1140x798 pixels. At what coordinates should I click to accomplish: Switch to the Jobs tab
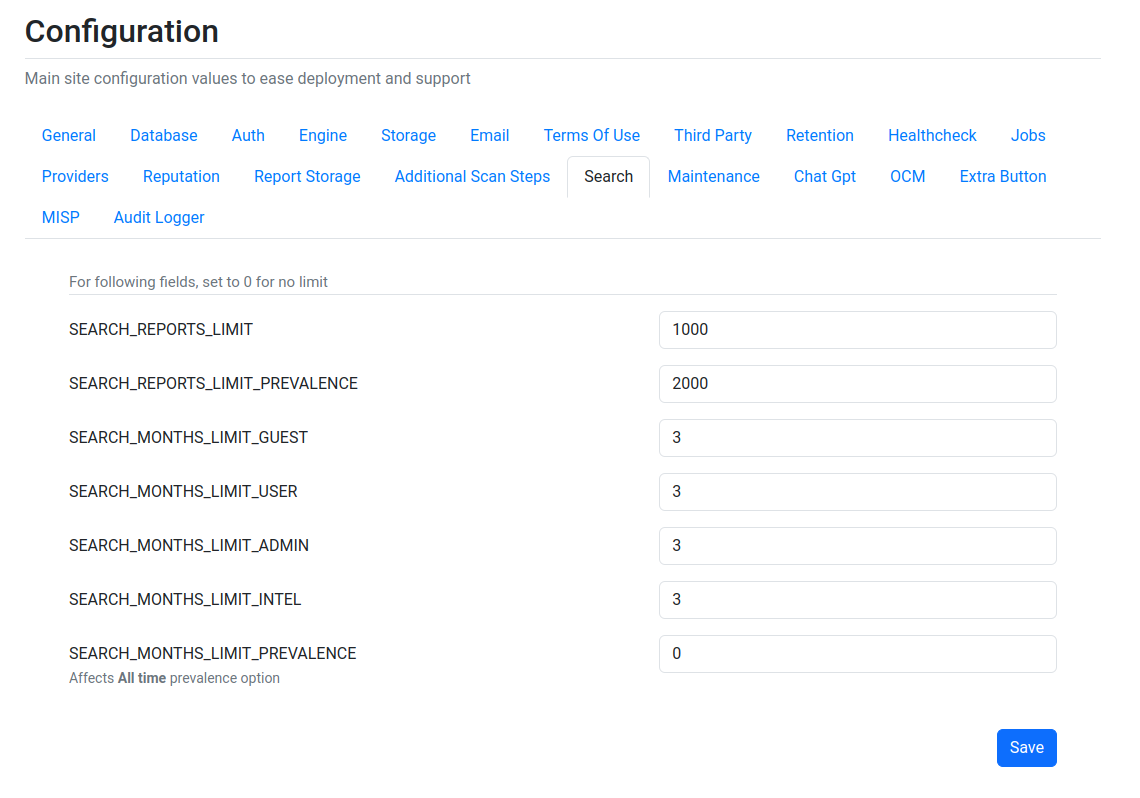point(1028,136)
